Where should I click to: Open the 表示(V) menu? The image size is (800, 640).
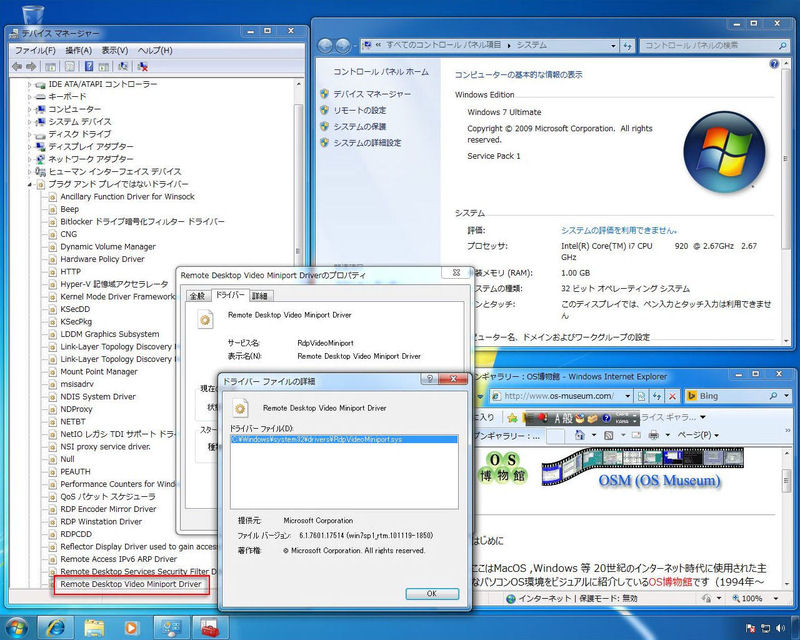pos(115,51)
